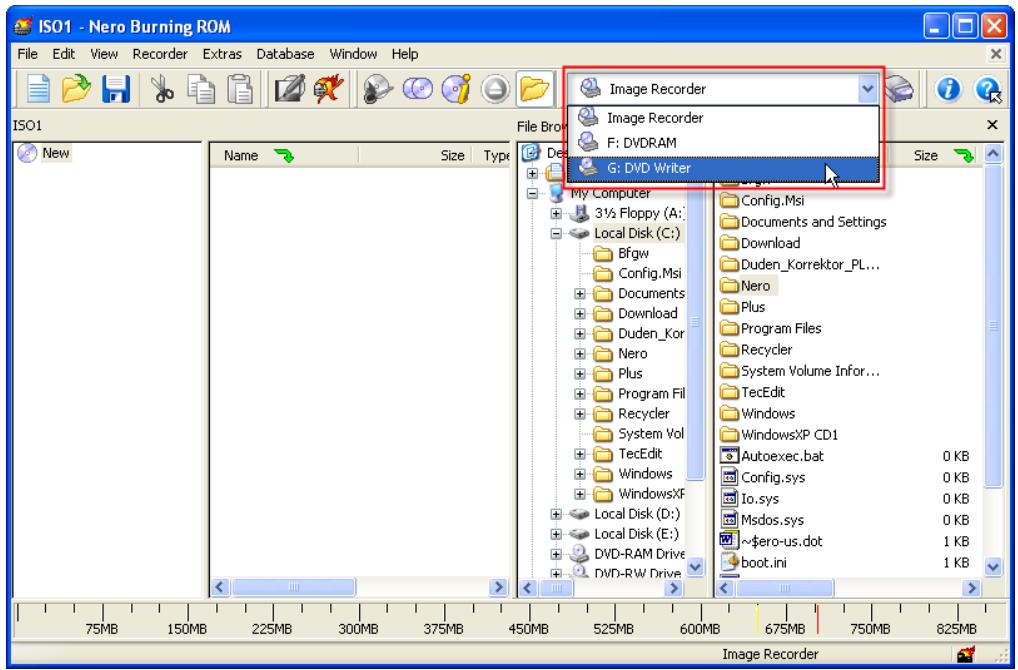Click compilation pane scroll right arrow
The image size is (1018, 670).
498,588
